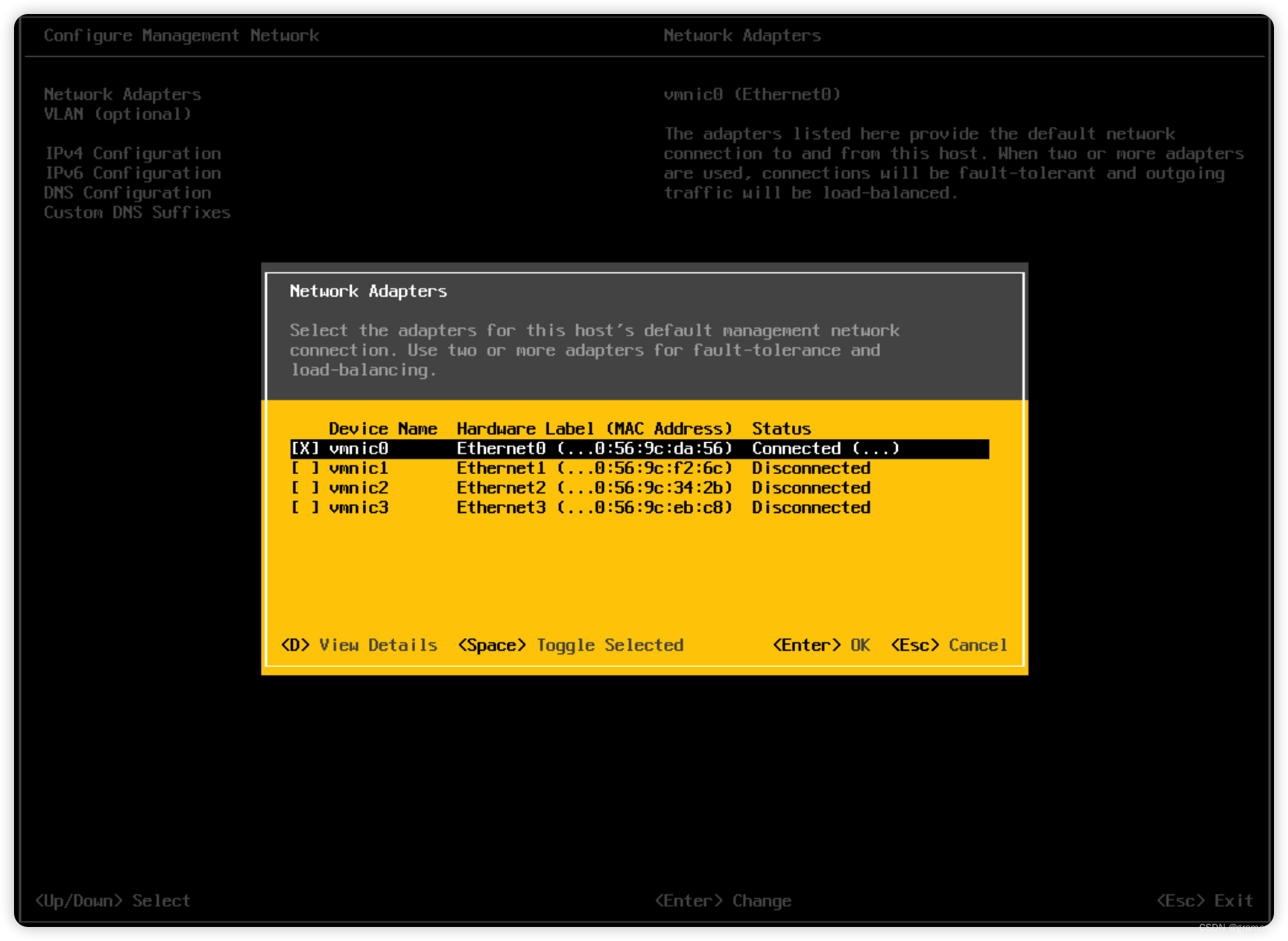Open IPv4 Configuration
The width and height of the screenshot is (1288, 941).
(x=133, y=153)
